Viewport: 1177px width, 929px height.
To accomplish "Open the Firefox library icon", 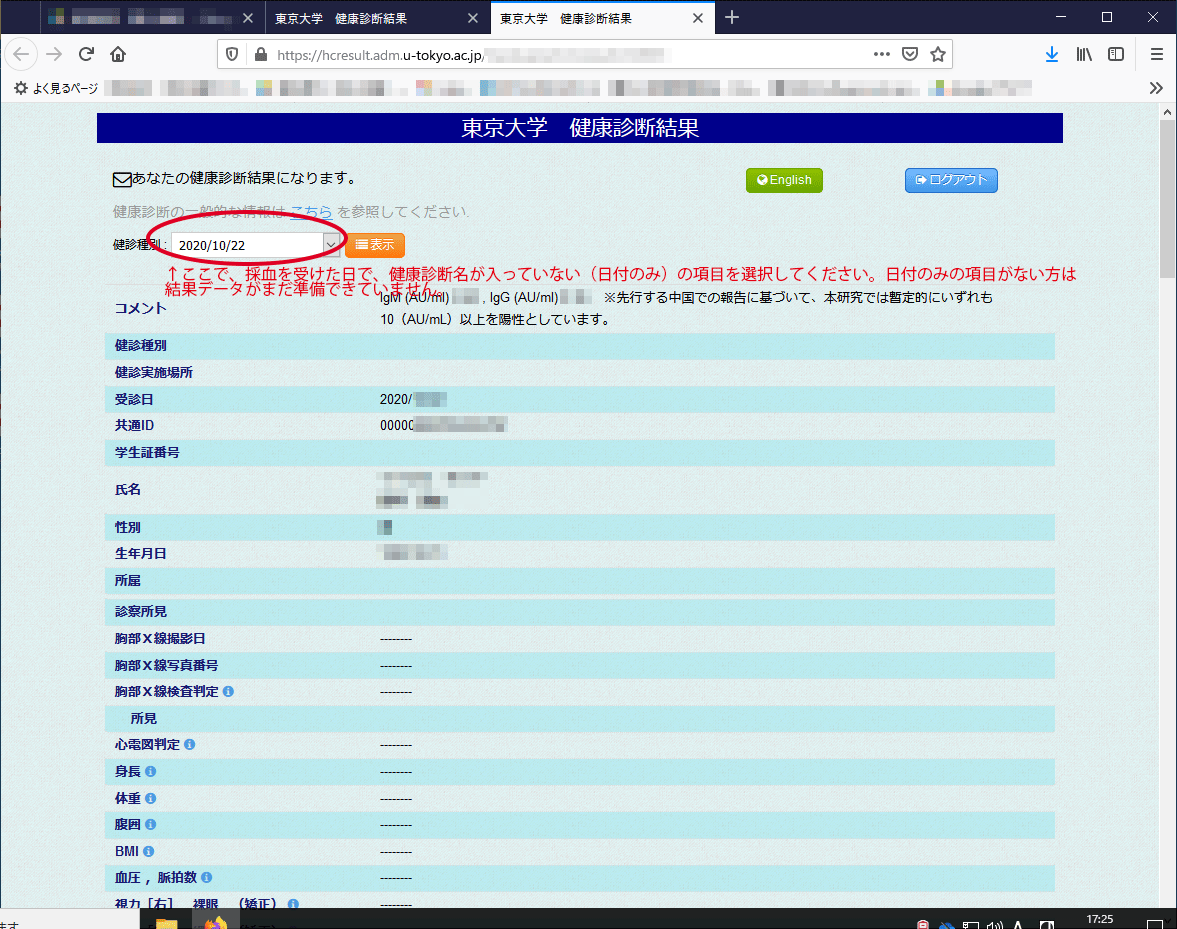I will pyautogui.click(x=1084, y=54).
